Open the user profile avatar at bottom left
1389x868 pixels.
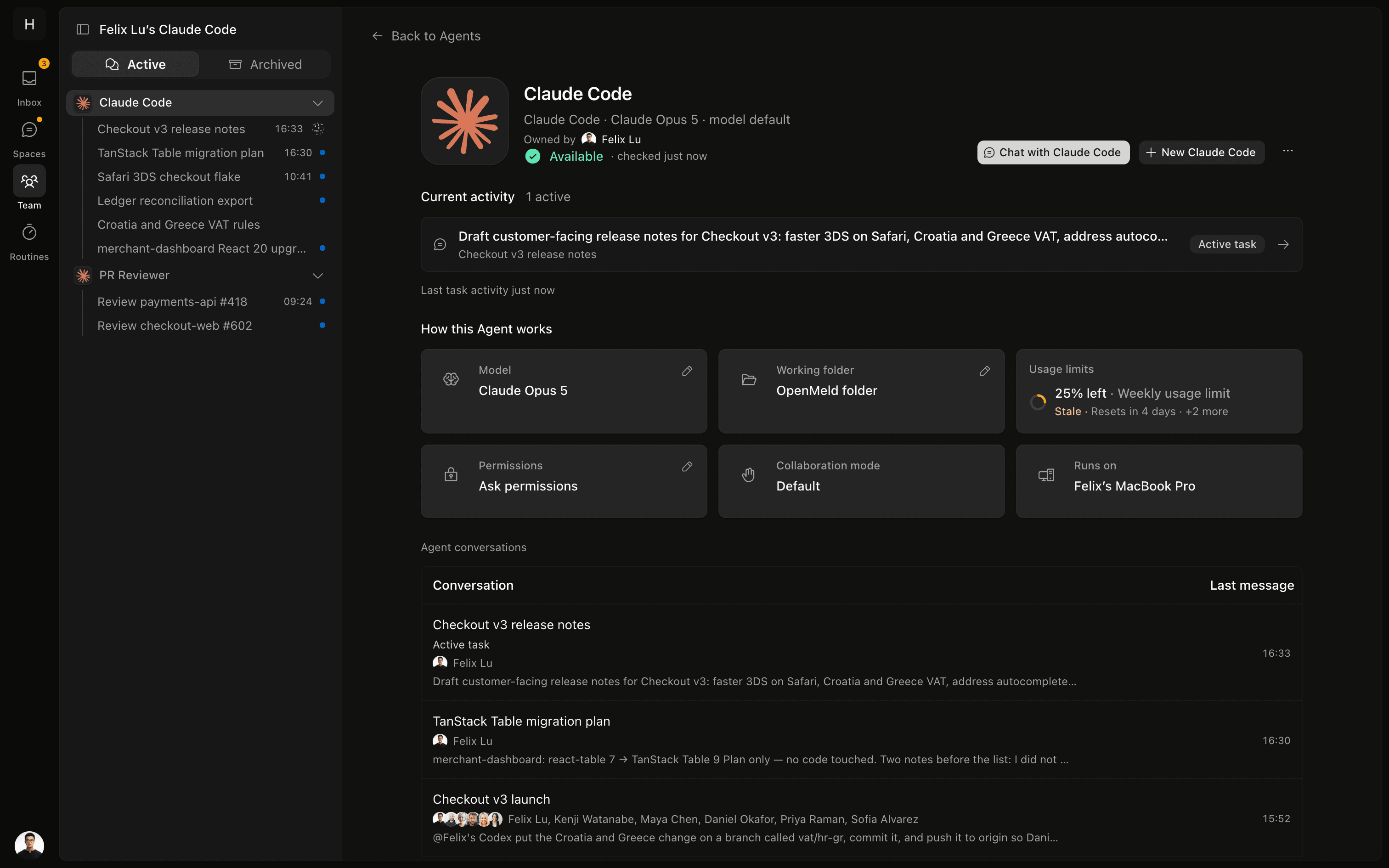point(29,845)
